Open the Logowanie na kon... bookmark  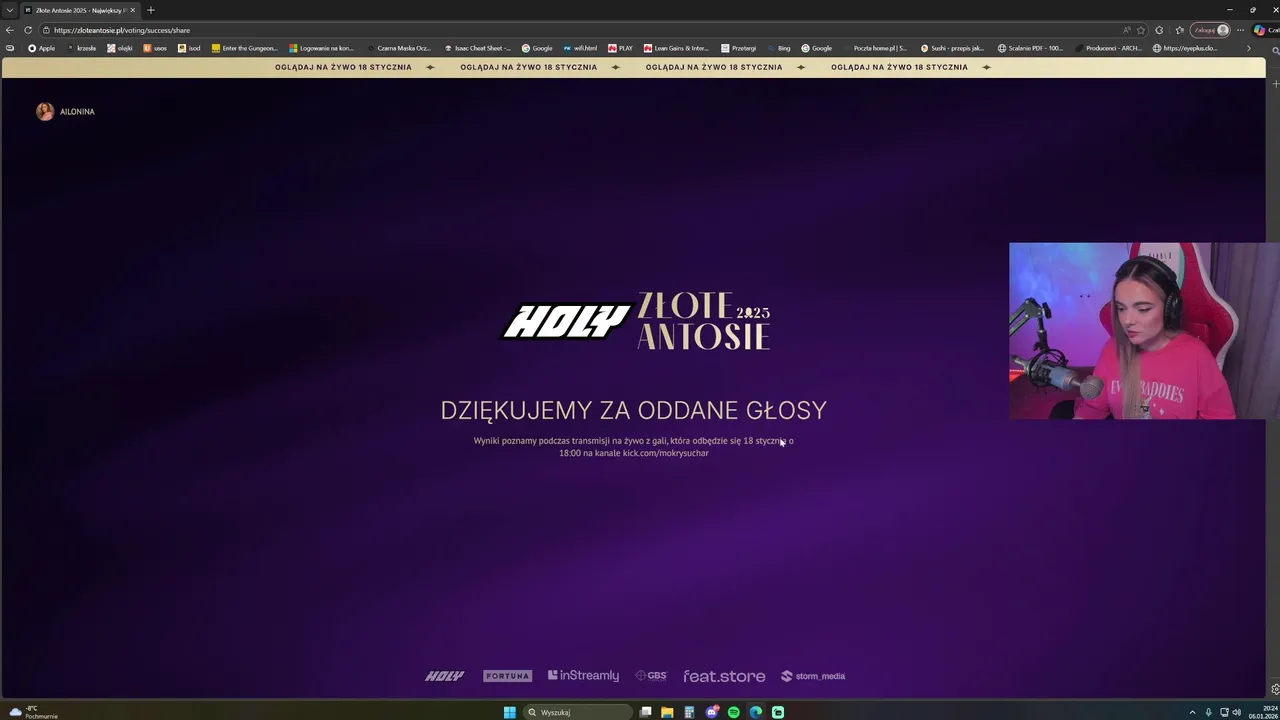[322, 48]
